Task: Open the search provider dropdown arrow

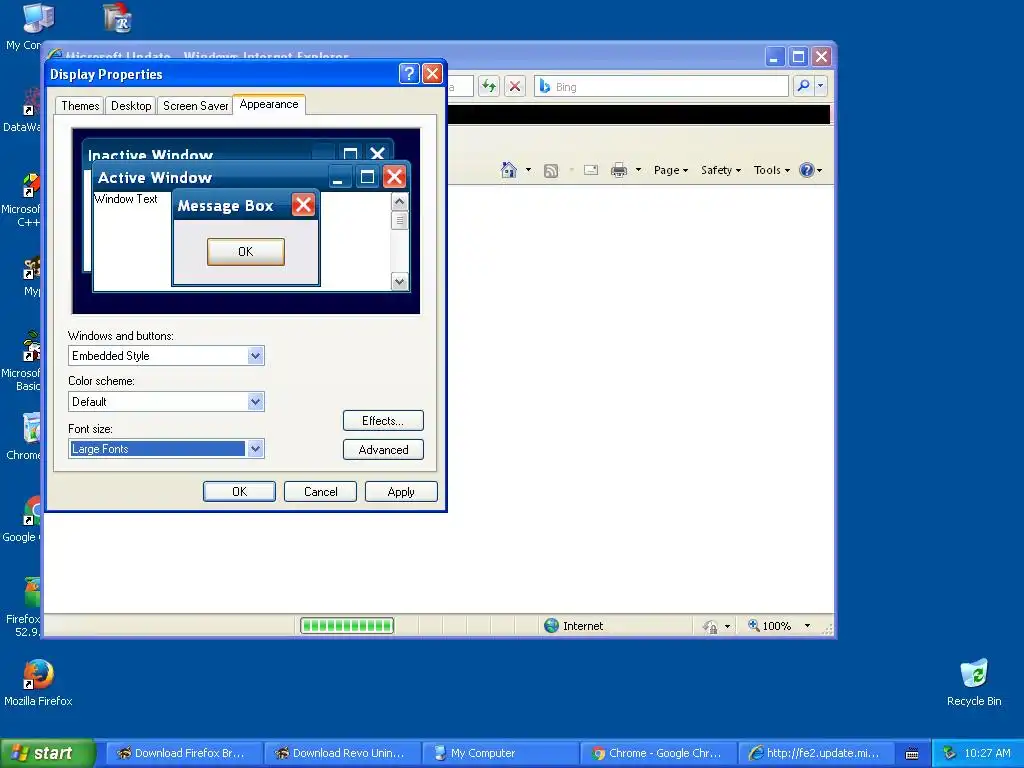Action: 821,86
